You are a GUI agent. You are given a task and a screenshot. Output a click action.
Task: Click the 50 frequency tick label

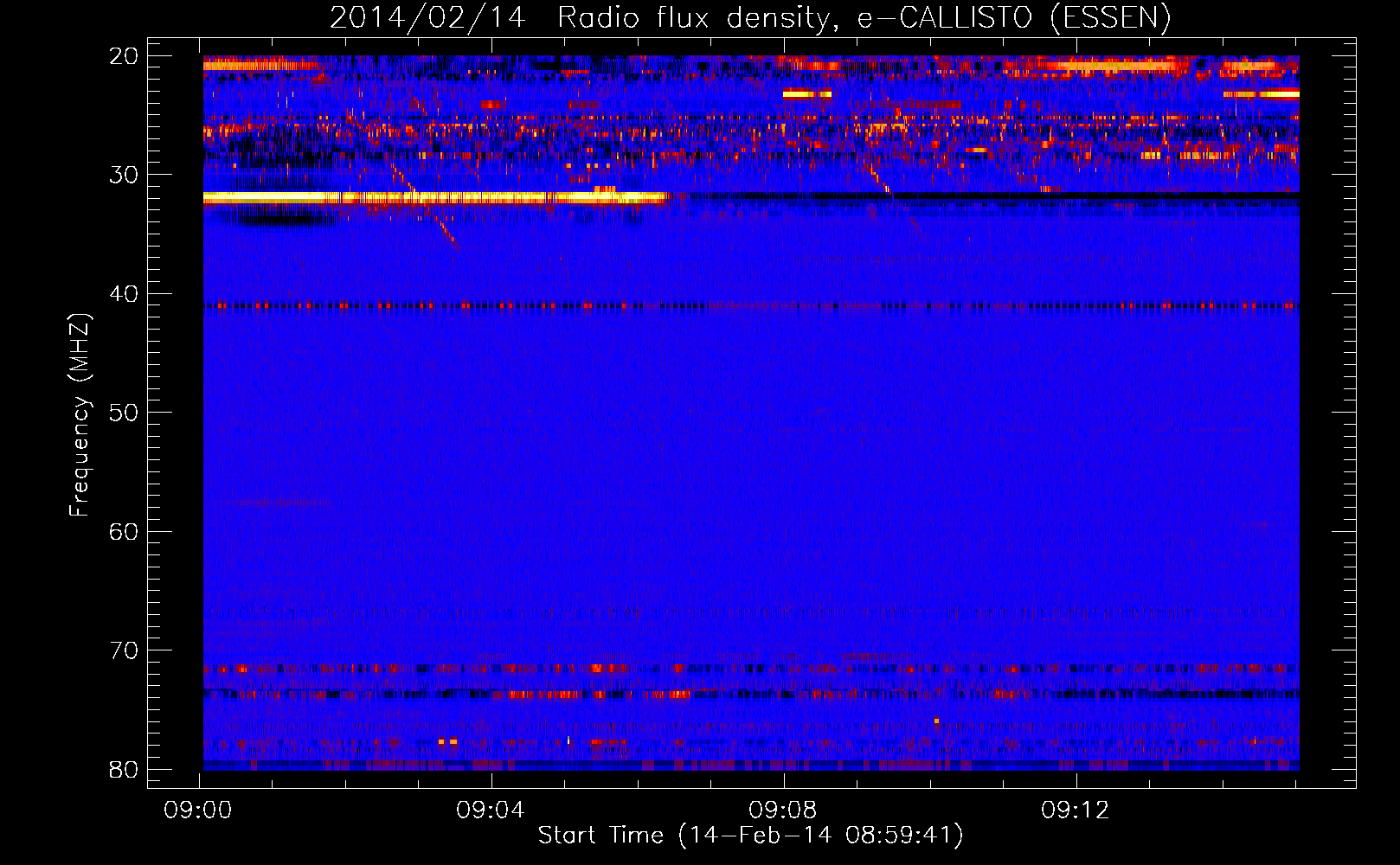pos(125,413)
